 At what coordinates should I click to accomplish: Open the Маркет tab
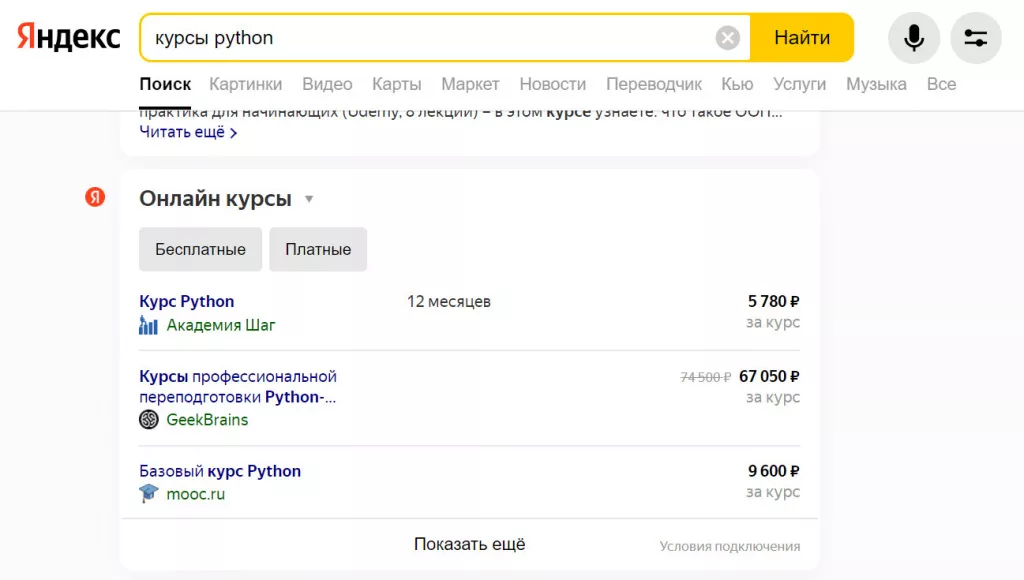coord(470,84)
